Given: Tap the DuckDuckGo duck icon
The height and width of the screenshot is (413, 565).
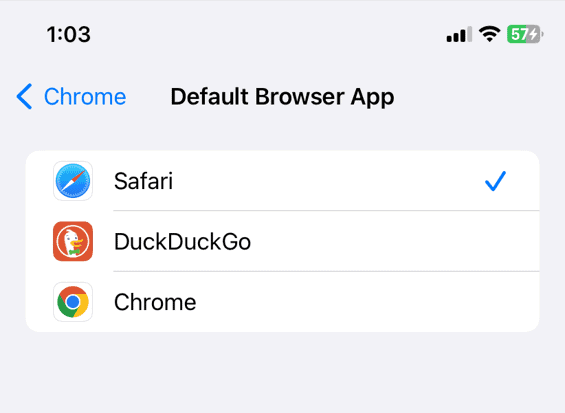Looking at the screenshot, I should [73, 241].
